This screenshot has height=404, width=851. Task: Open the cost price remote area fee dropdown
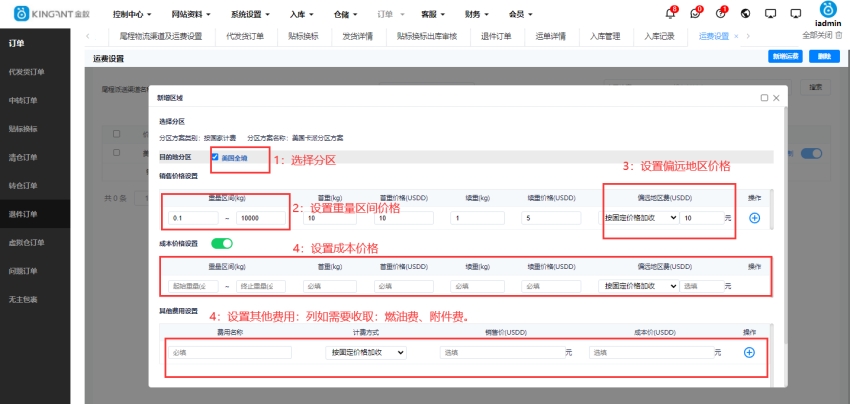(x=640, y=286)
